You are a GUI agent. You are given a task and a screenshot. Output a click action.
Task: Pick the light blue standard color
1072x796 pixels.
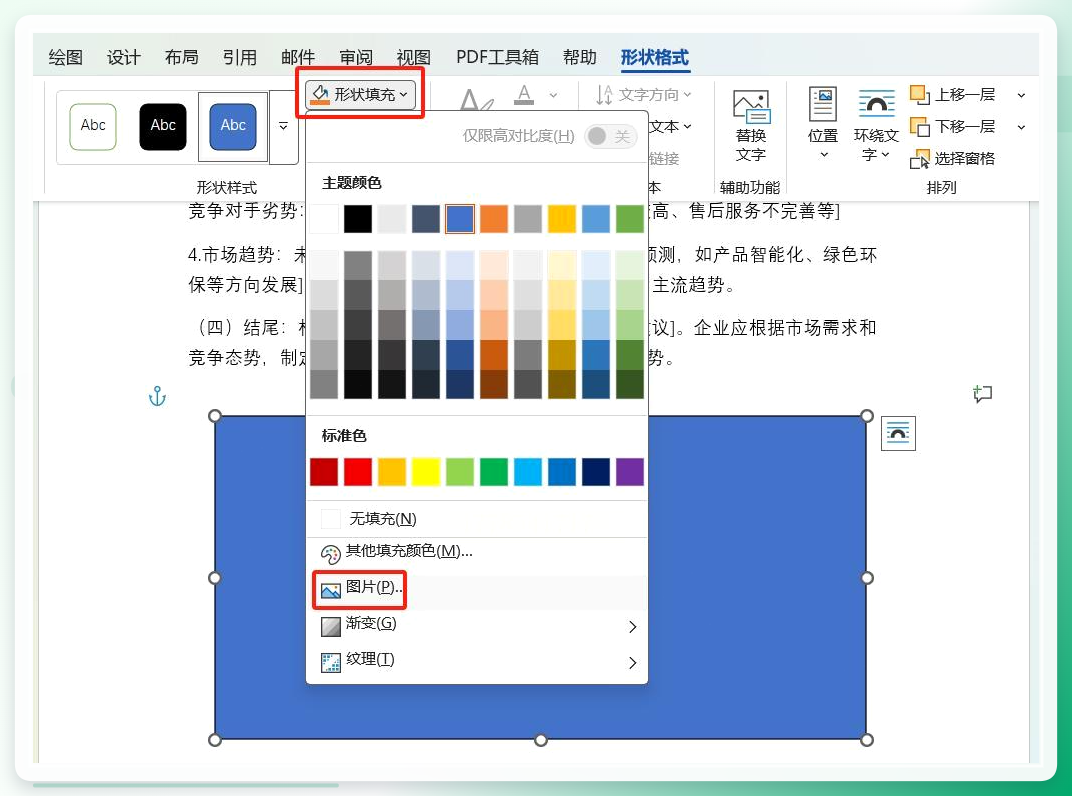click(528, 472)
